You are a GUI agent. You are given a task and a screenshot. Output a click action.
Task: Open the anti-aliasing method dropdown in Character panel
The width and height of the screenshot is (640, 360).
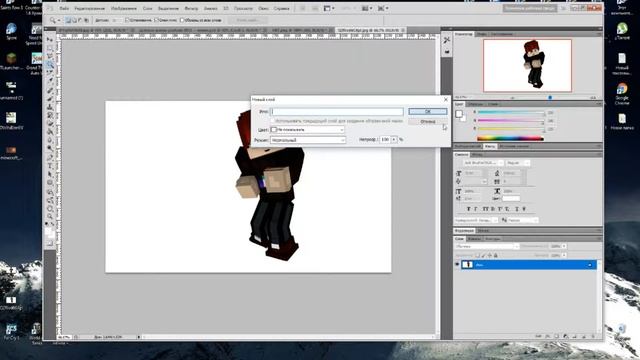[x=523, y=220]
